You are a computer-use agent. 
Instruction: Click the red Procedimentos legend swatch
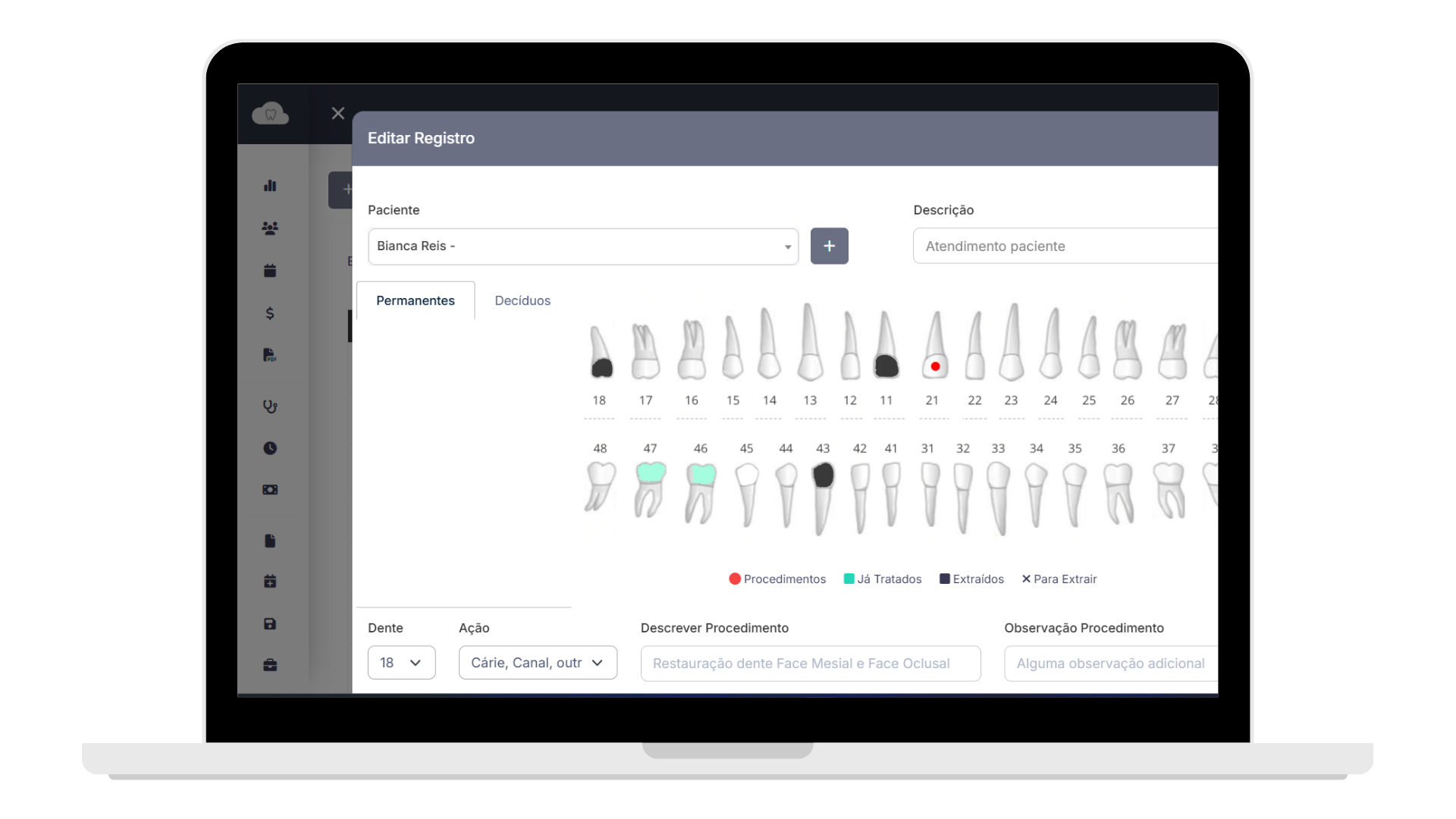(x=735, y=579)
